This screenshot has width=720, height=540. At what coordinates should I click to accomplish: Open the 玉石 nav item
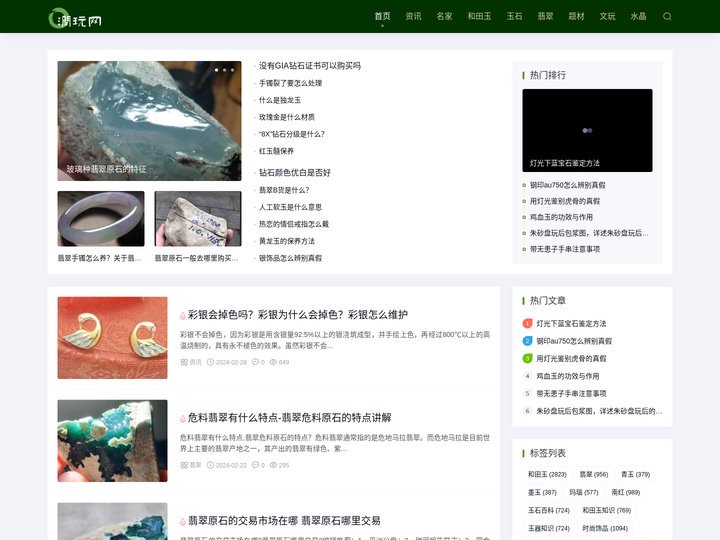514,16
